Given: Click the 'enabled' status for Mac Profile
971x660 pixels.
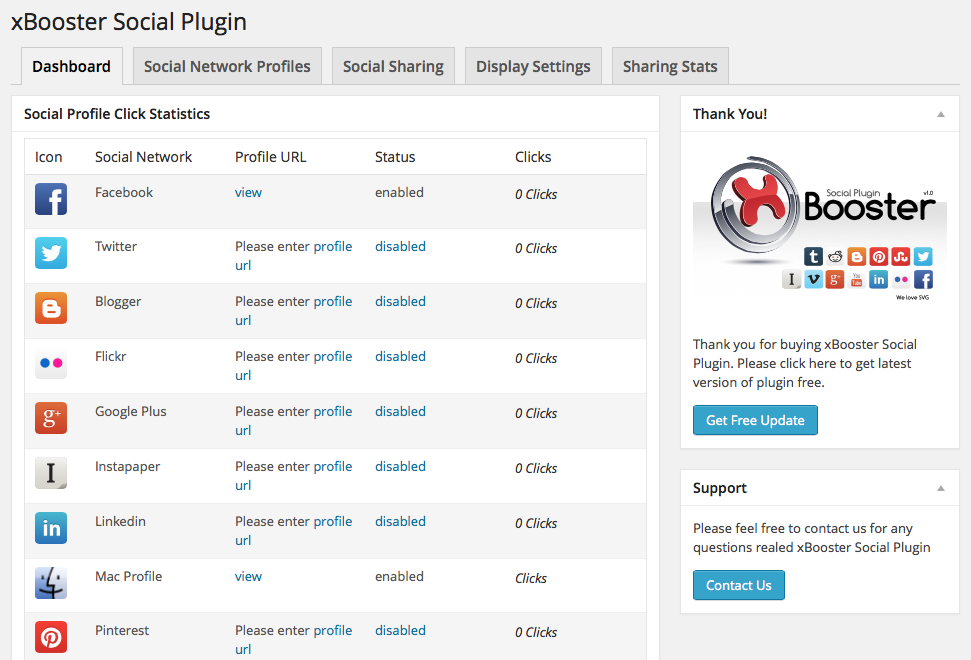Looking at the screenshot, I should tap(399, 576).
